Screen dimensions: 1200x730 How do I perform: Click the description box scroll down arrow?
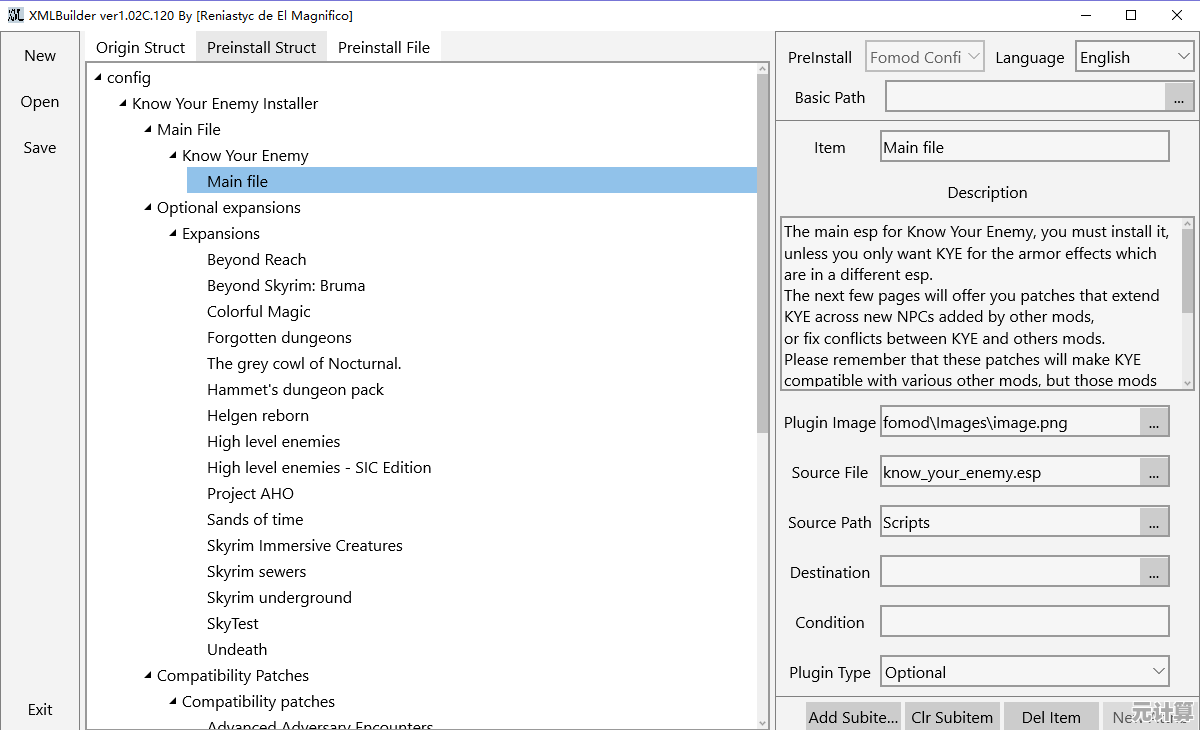[x=1187, y=382]
